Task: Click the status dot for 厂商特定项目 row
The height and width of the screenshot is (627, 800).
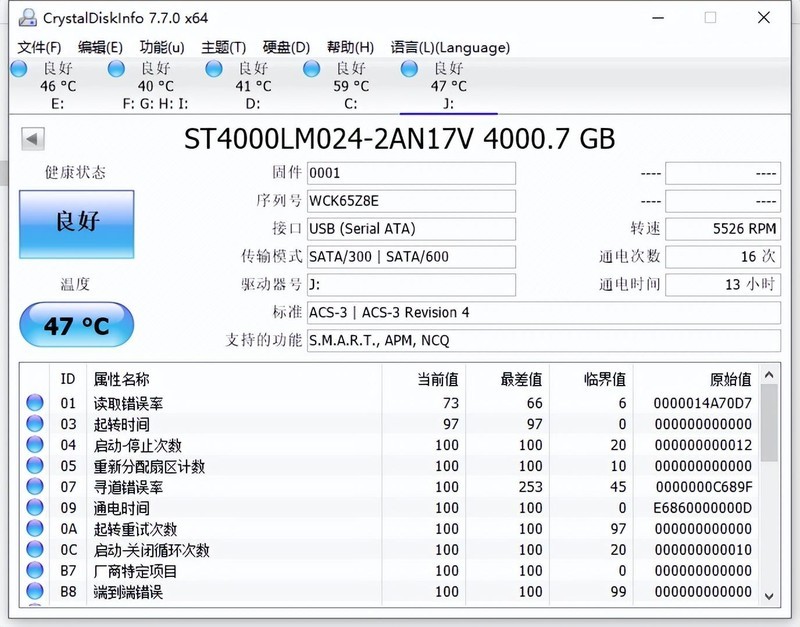Action: pos(35,570)
